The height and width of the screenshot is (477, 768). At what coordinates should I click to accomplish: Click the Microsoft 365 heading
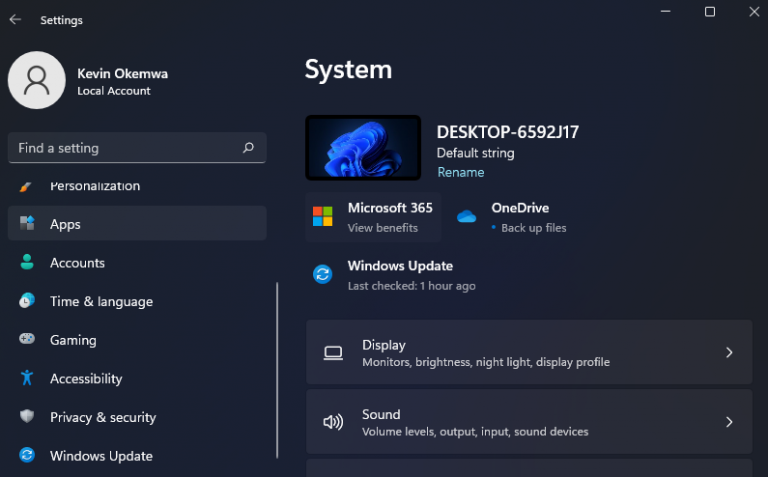tap(390, 208)
